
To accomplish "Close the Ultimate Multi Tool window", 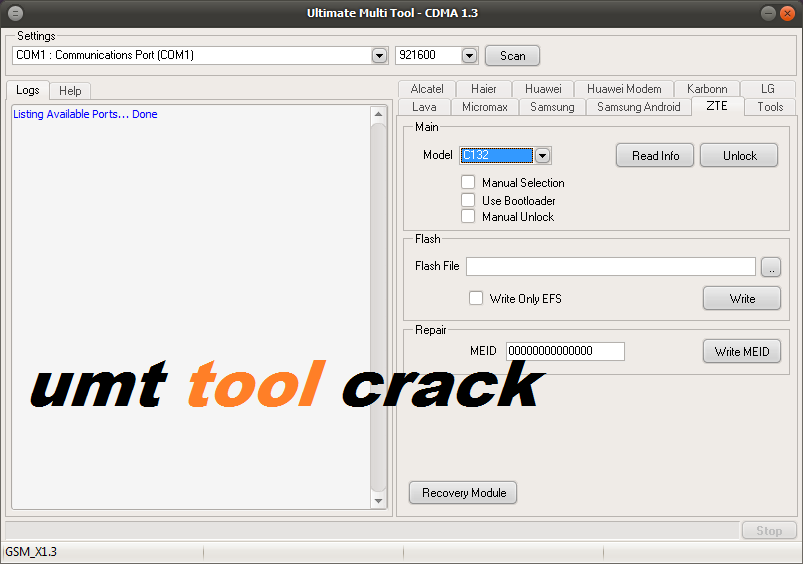I will tap(787, 13).
